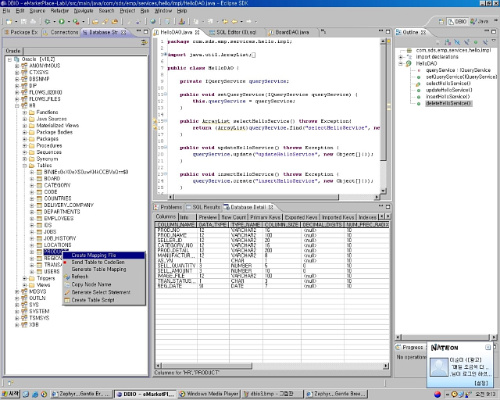Click the editor horizontal scrollbar
Image resolution: width=500 pixels, height=400 pixels.
coord(275,197)
